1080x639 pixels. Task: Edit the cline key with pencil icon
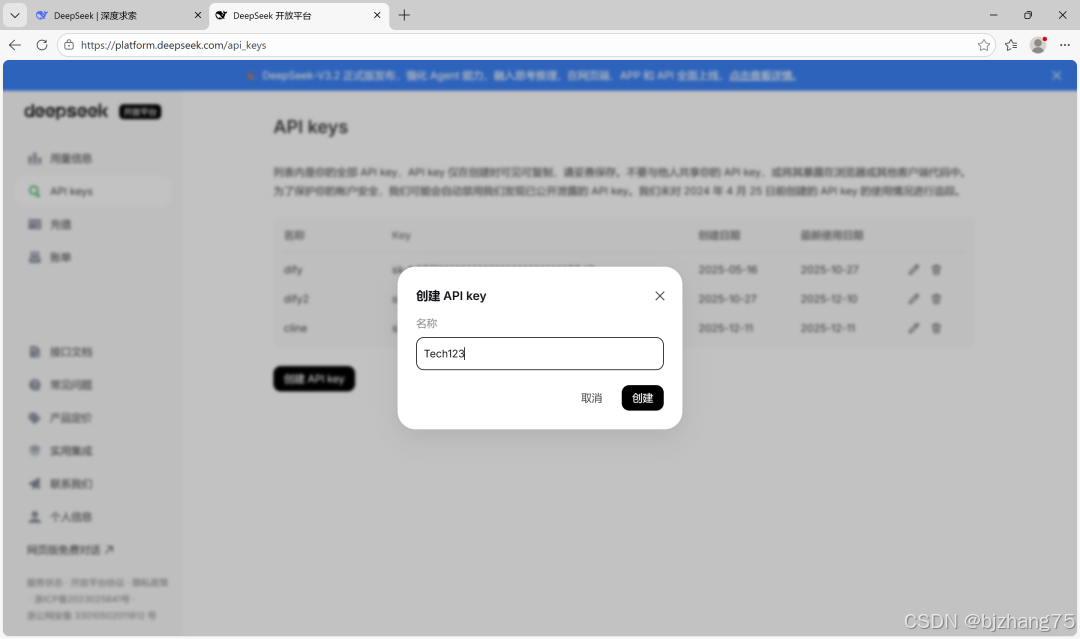pos(913,328)
